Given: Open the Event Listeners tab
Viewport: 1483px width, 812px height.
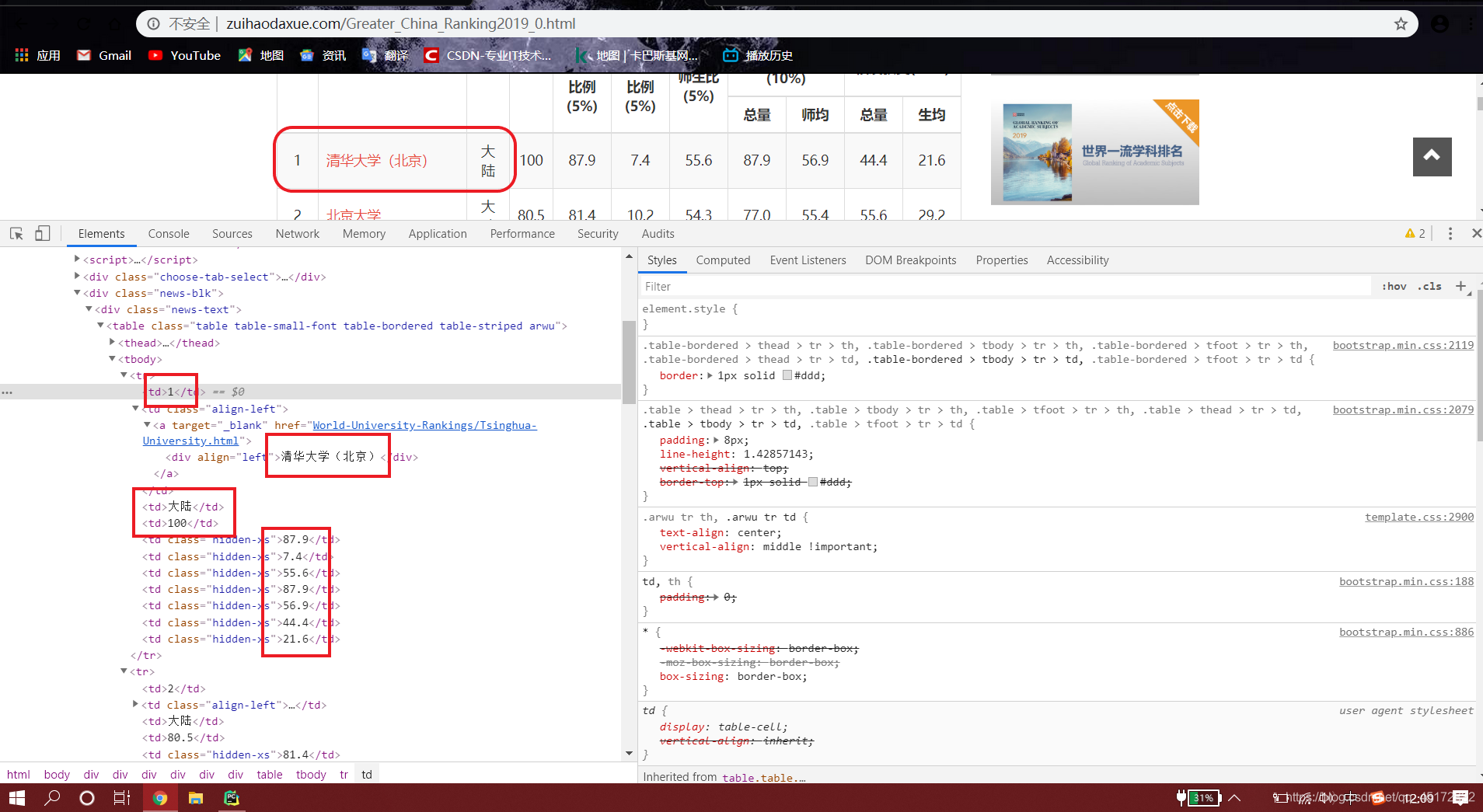Looking at the screenshot, I should pos(808,260).
